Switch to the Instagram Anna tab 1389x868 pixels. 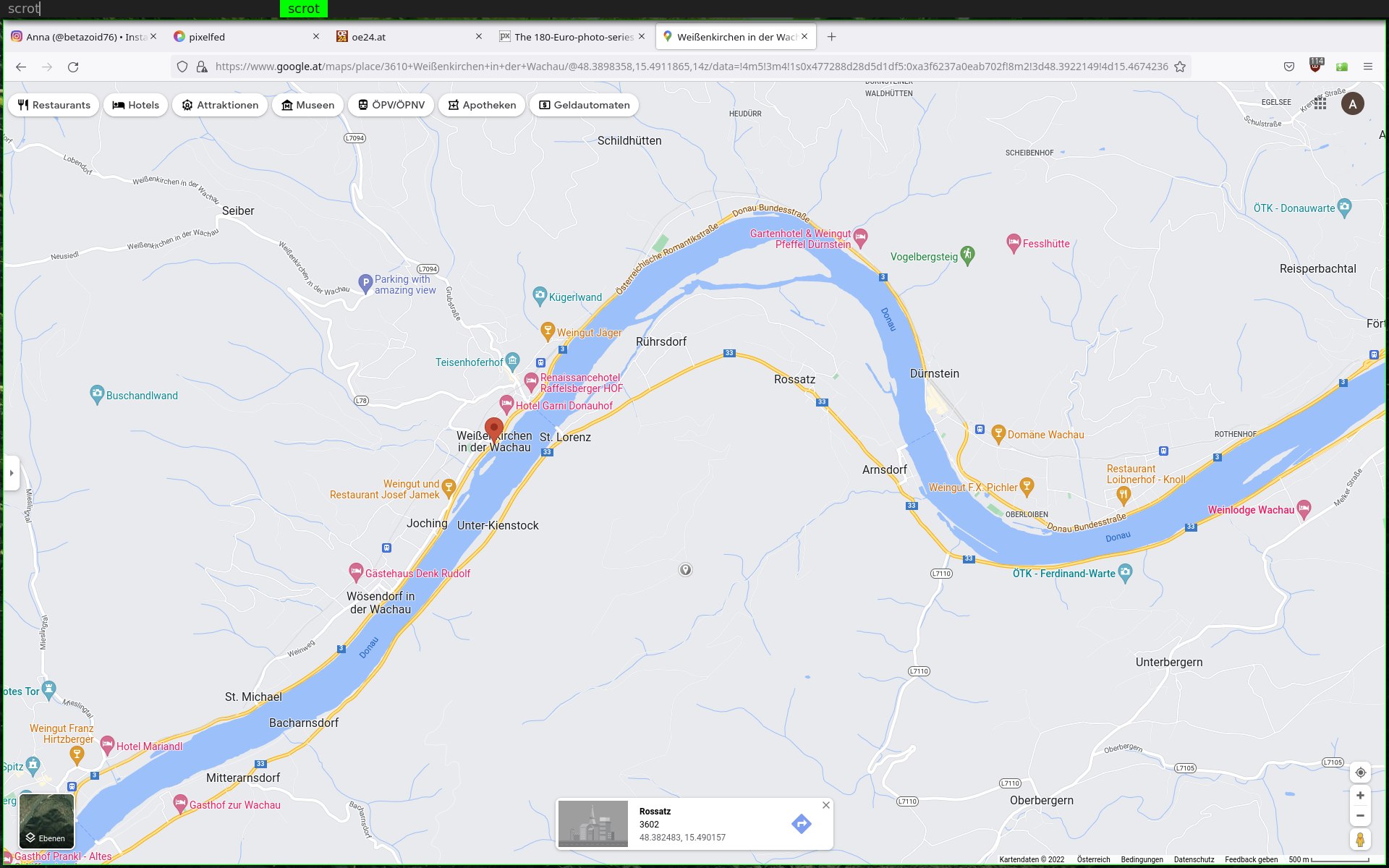[x=83, y=37]
